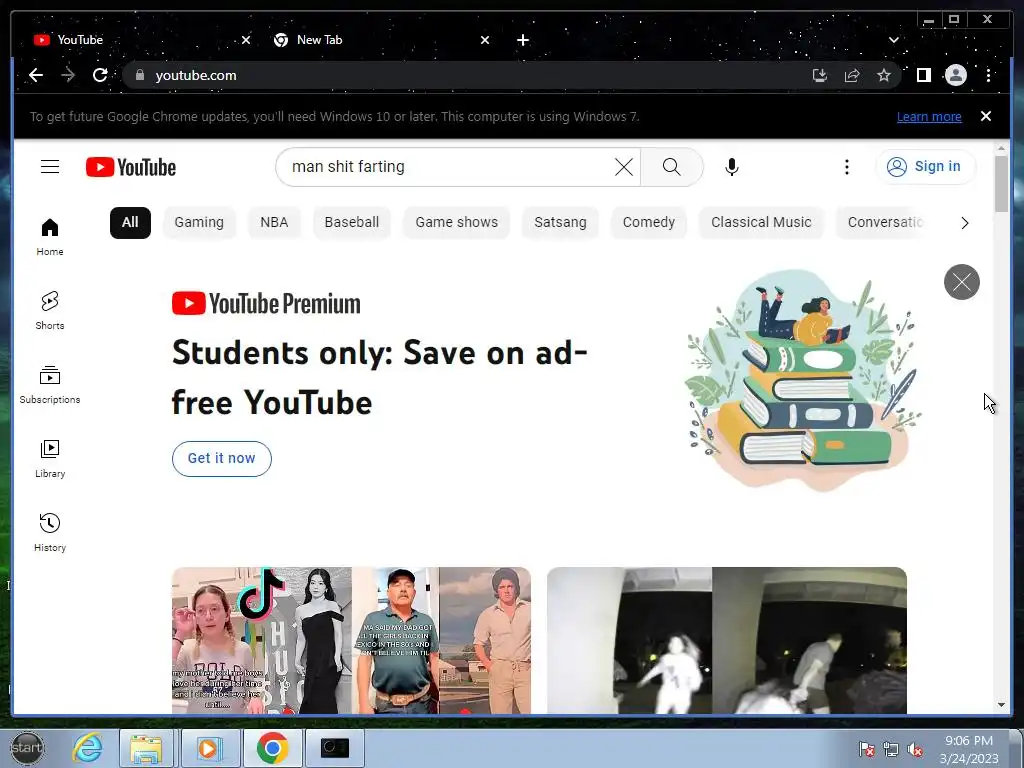
Task: Open the YouTube hamburger guide menu
Action: click(x=50, y=167)
